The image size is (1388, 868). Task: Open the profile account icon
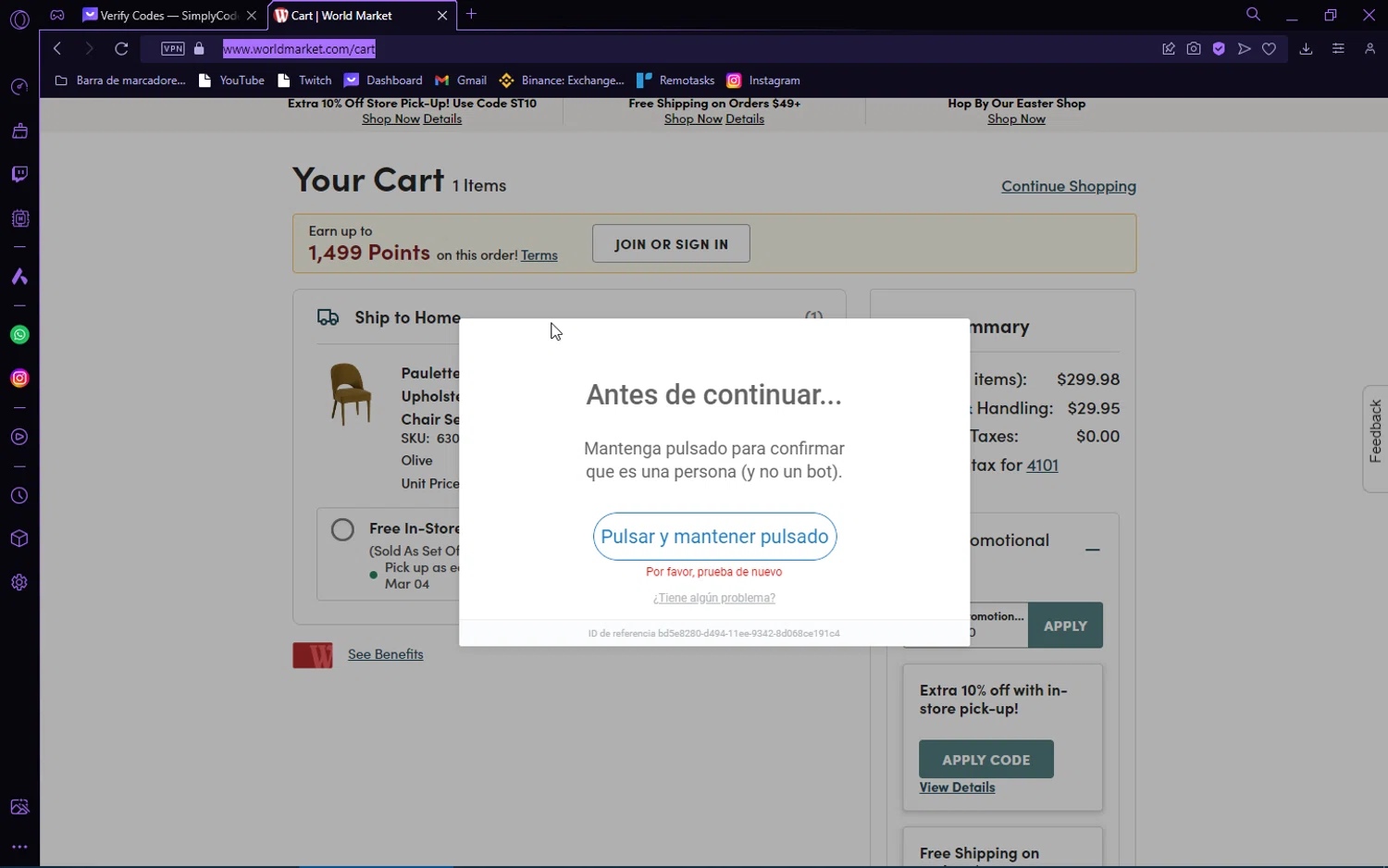click(x=1369, y=48)
